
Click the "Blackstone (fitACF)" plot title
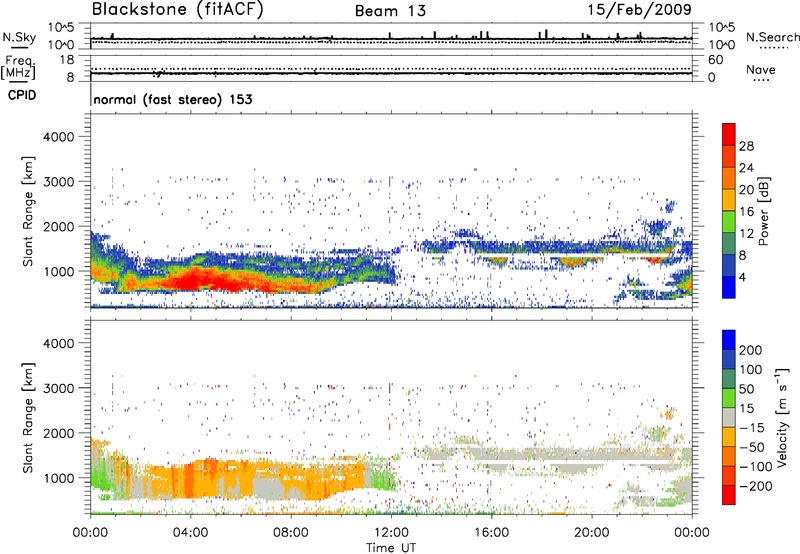point(178,9)
